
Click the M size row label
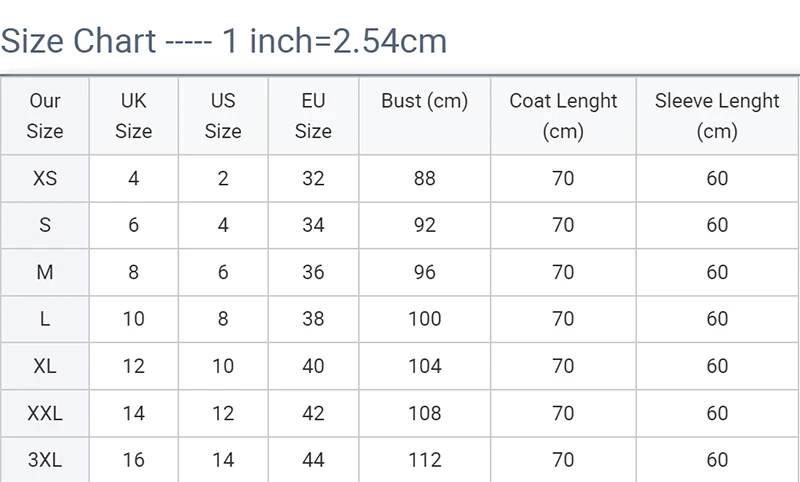point(45,272)
